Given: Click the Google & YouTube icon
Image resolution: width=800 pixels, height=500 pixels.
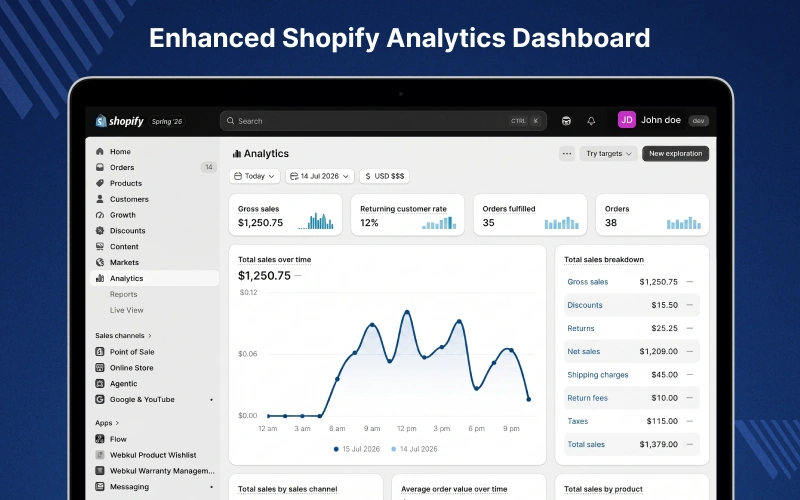Looking at the screenshot, I should pyautogui.click(x=100, y=399).
